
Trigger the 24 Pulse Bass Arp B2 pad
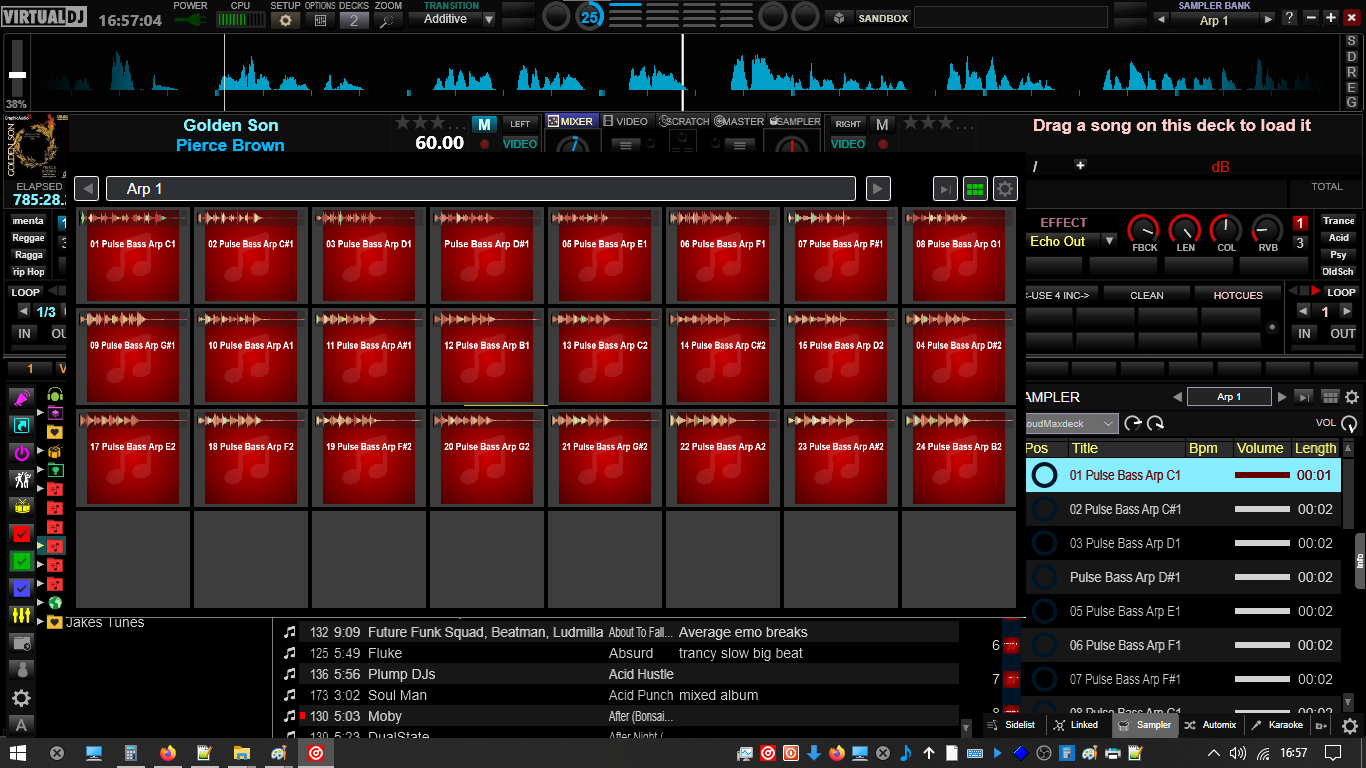pos(958,458)
